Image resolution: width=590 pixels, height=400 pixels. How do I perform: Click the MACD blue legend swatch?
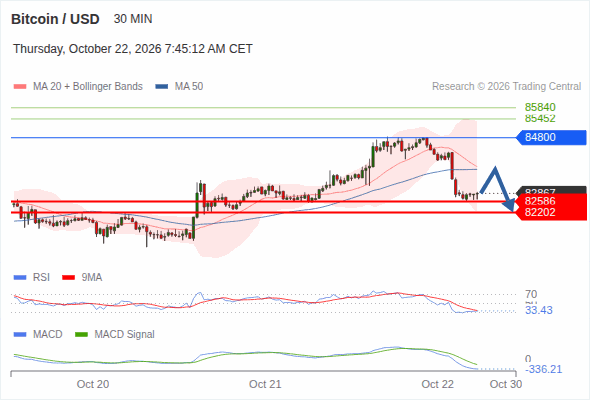tap(20, 334)
